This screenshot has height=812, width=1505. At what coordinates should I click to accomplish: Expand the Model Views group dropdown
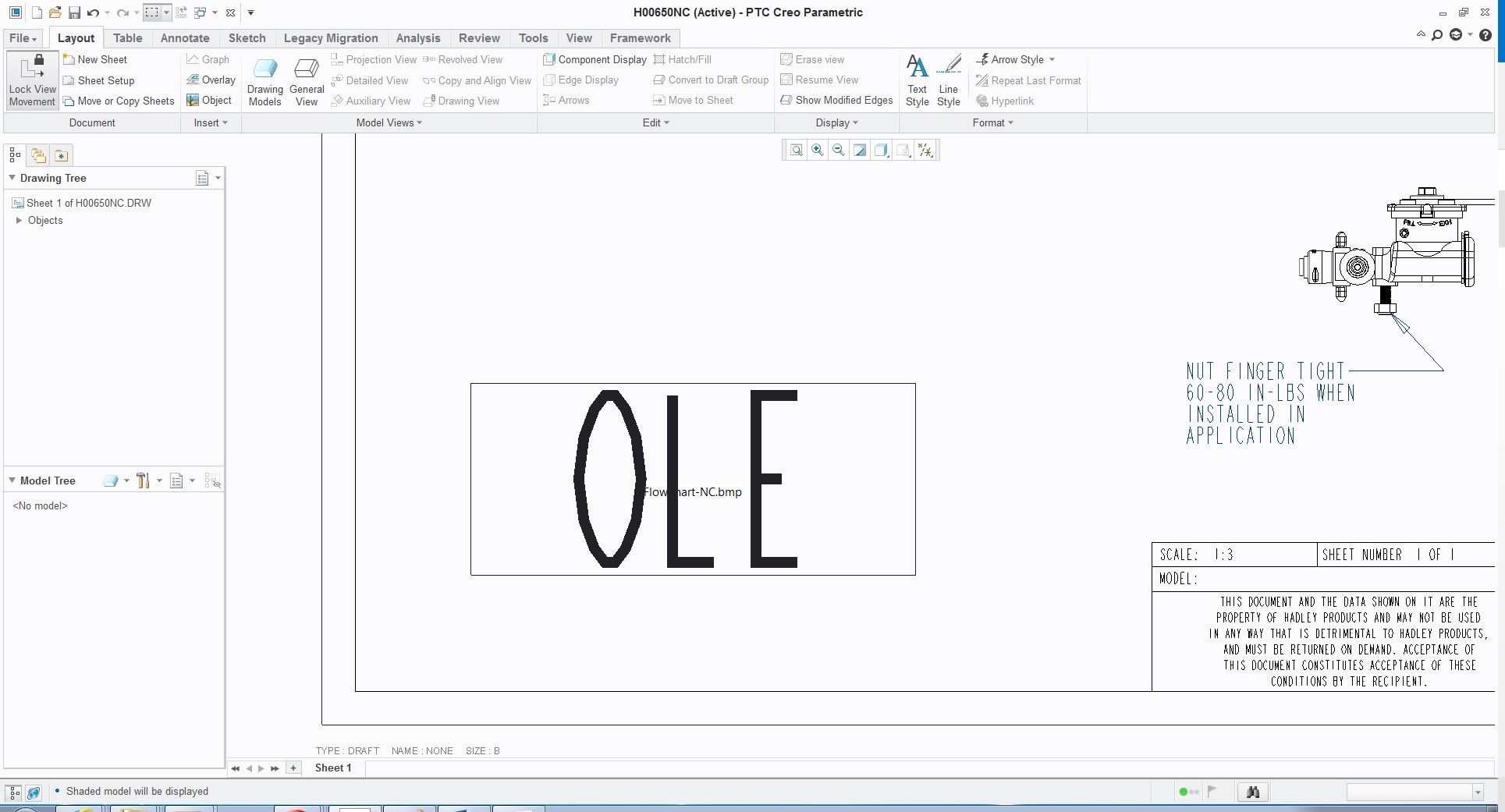389,122
